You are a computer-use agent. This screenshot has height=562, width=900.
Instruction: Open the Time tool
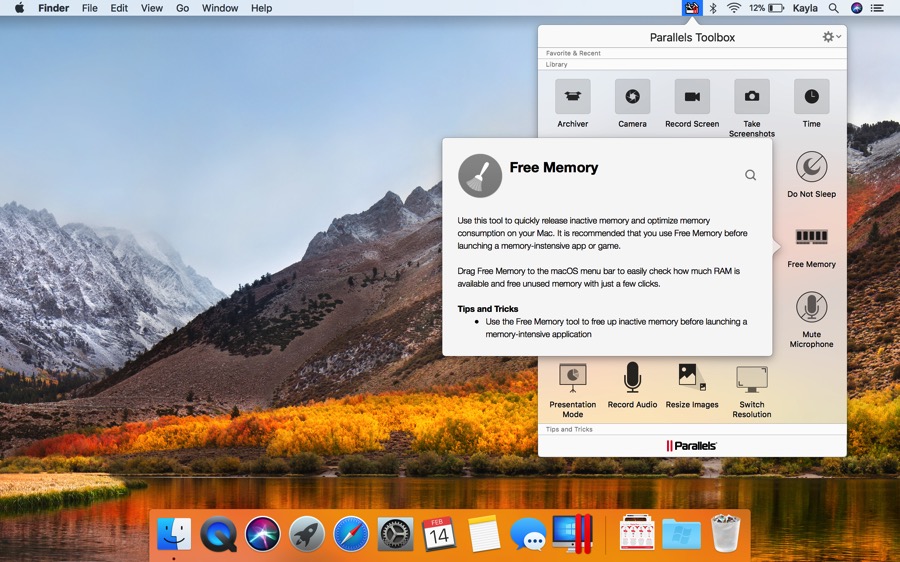tap(811, 97)
